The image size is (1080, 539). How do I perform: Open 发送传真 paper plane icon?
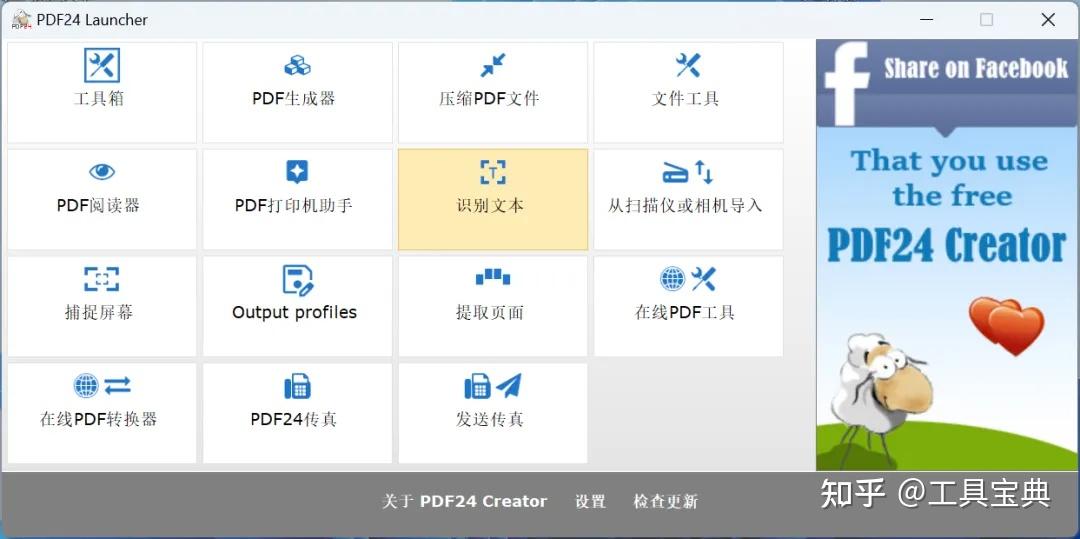pos(493,385)
